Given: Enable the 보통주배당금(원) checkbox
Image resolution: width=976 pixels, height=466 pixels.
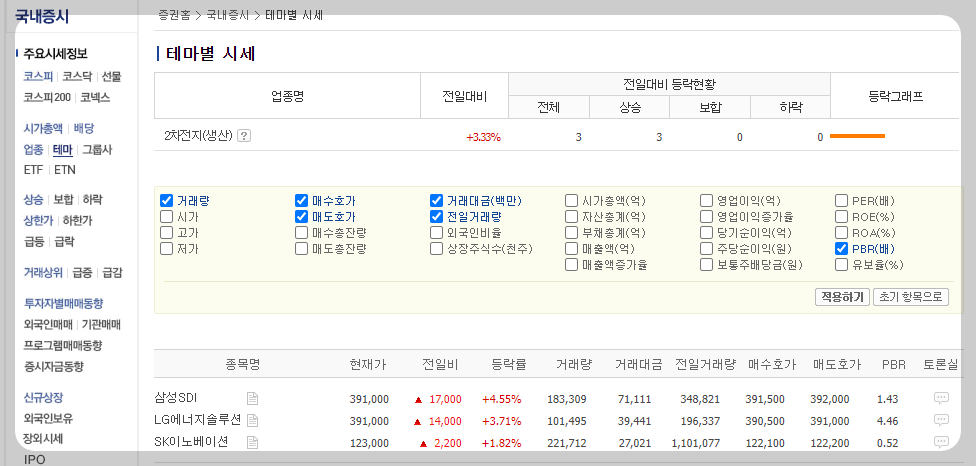Looking at the screenshot, I should click(706, 265).
